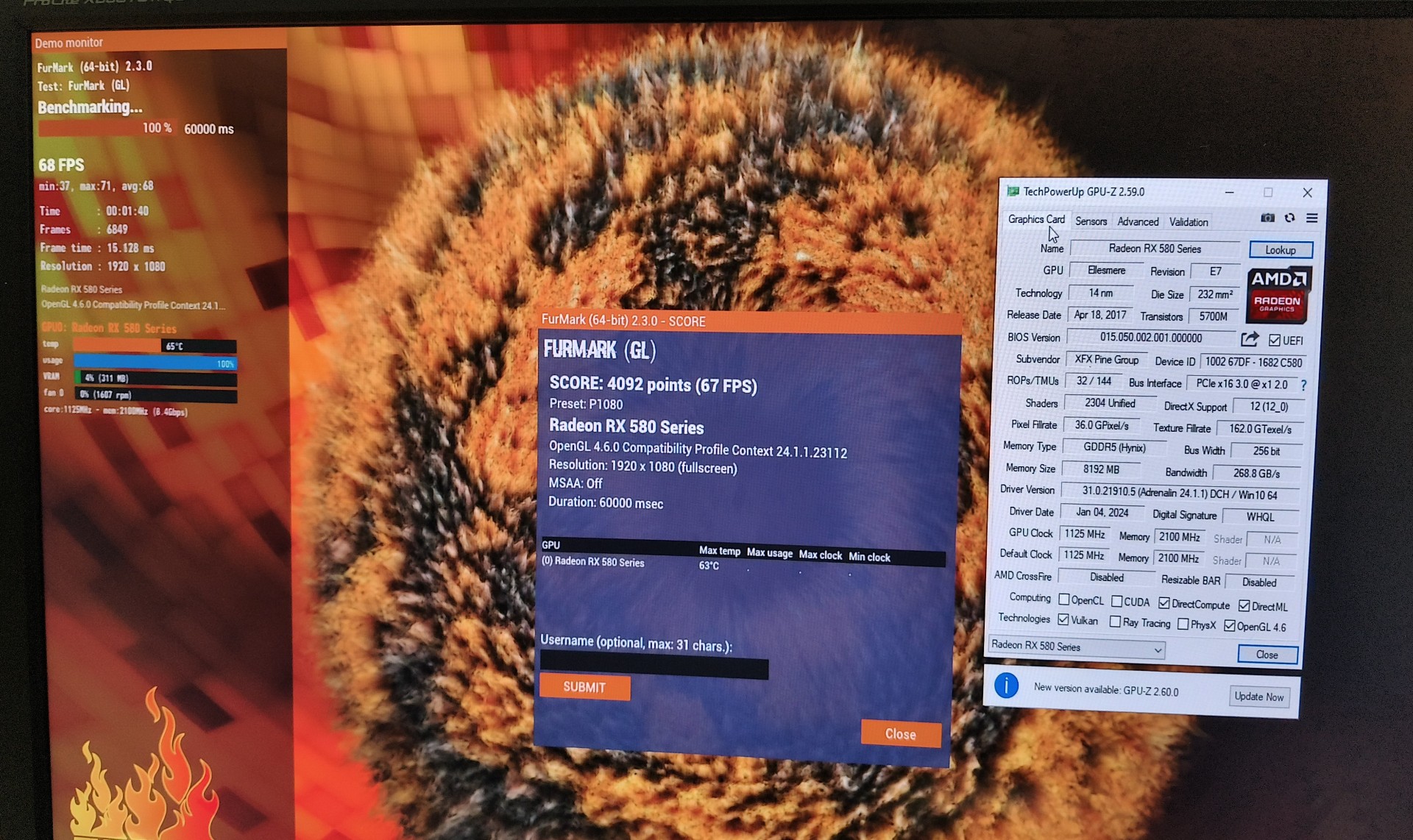Click the Digital Signature value 'WHQL'
The image size is (1413, 840).
[x=1259, y=516]
